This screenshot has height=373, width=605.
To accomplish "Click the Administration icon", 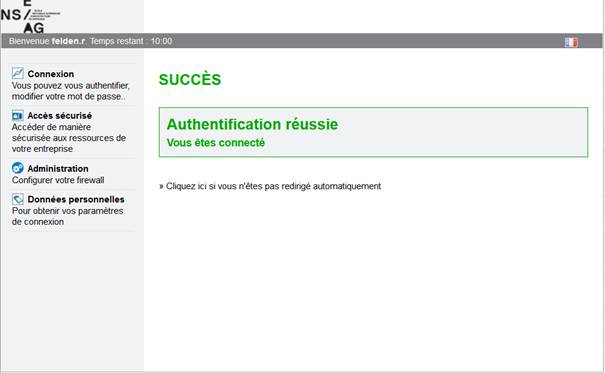I will pyautogui.click(x=17, y=168).
